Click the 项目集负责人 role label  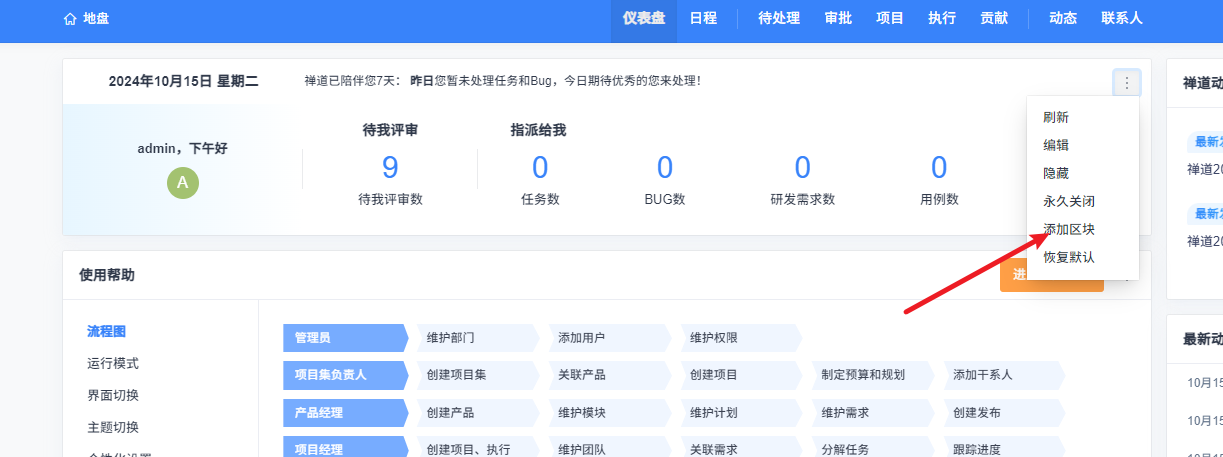(x=345, y=375)
